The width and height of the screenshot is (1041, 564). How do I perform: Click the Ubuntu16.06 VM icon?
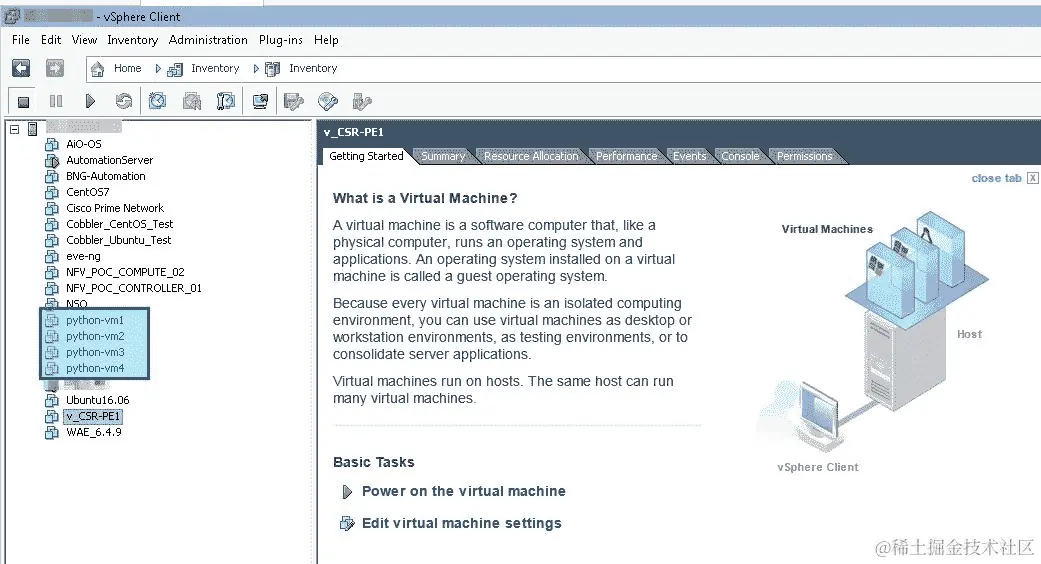click(x=52, y=400)
